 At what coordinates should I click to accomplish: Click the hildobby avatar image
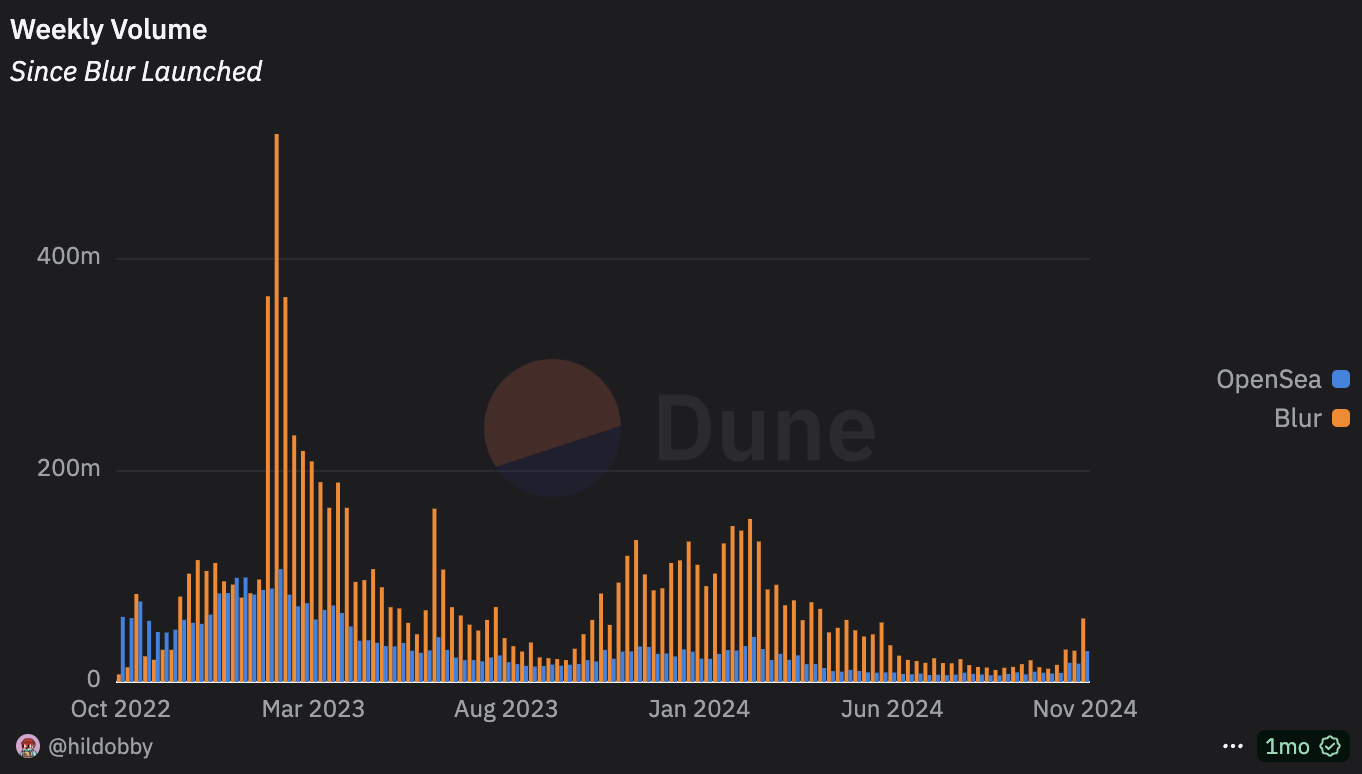click(28, 746)
